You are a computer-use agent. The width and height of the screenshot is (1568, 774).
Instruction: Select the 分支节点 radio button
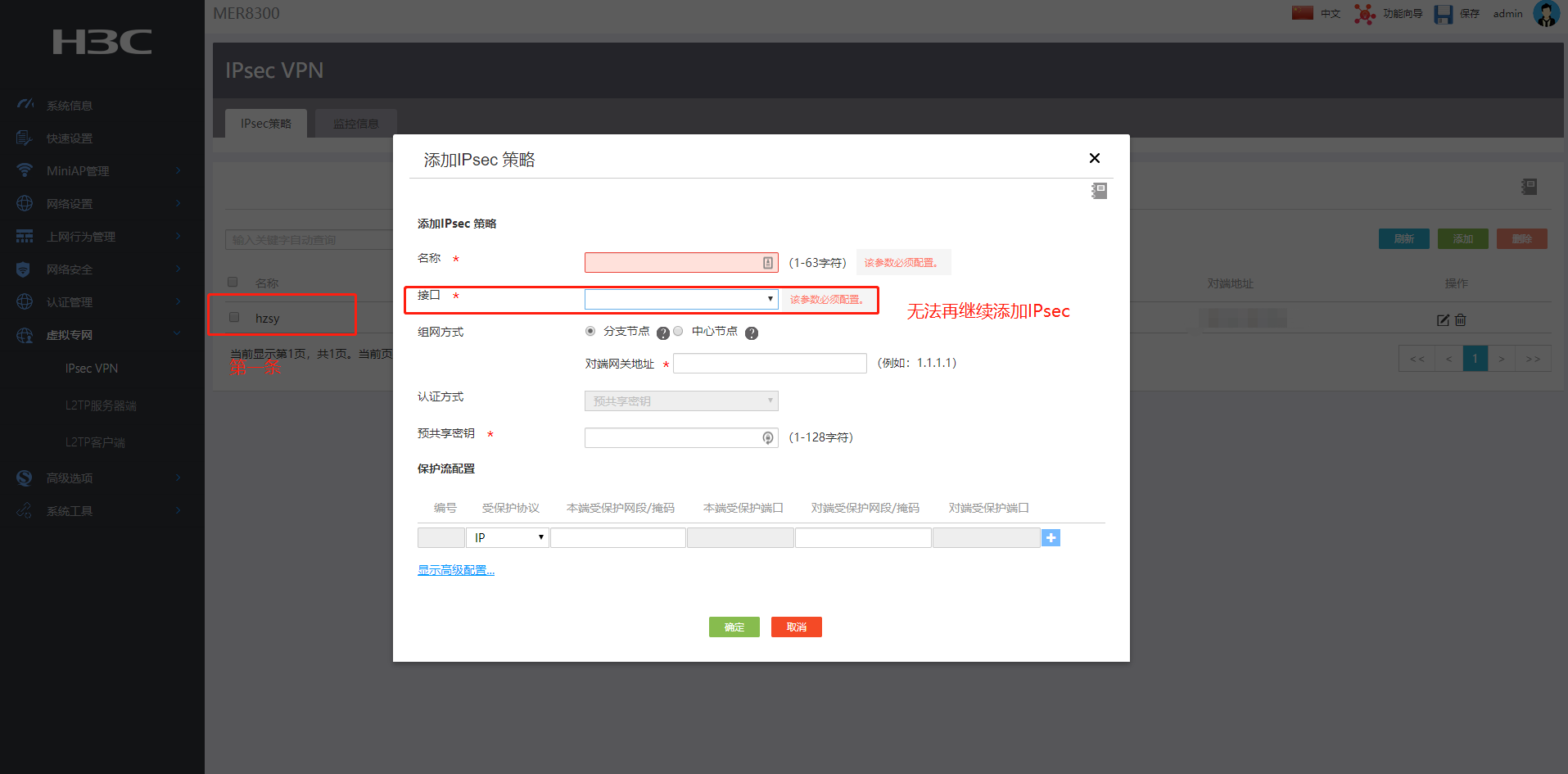(590, 331)
